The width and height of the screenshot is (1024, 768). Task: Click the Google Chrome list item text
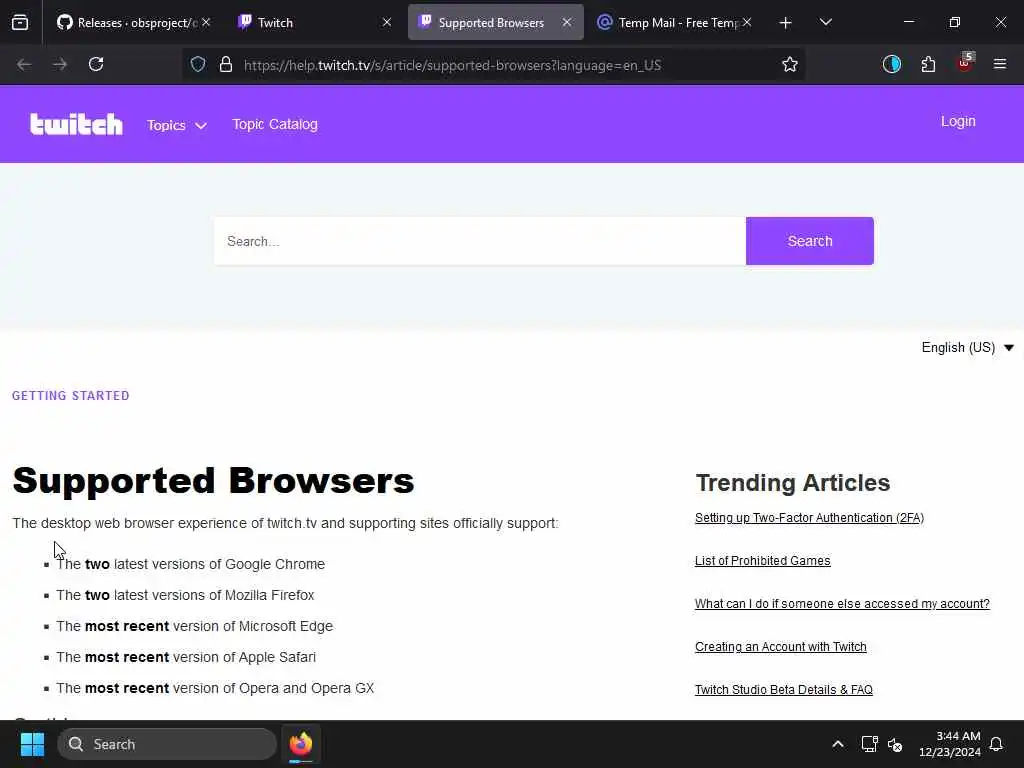191,564
